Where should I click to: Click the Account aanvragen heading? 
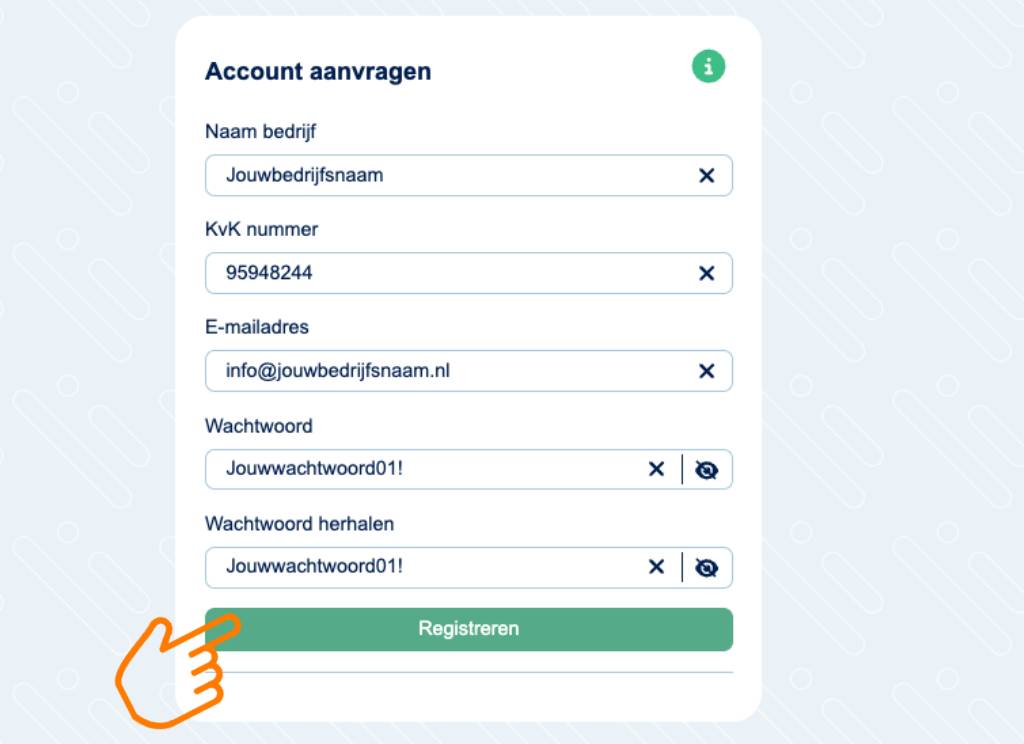coord(318,72)
